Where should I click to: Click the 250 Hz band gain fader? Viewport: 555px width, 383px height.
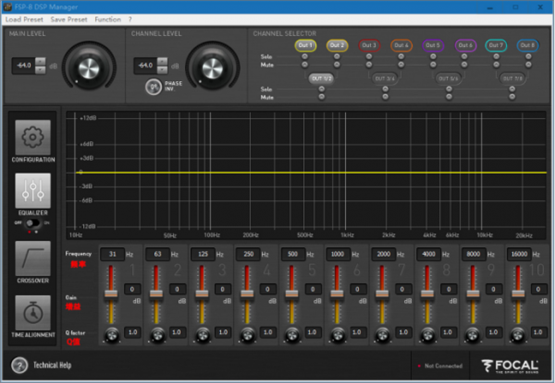click(247, 295)
